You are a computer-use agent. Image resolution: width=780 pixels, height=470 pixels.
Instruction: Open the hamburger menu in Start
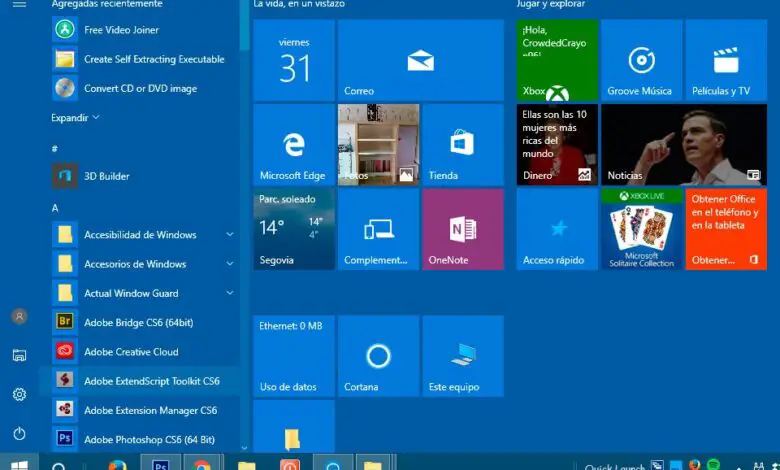19,4
